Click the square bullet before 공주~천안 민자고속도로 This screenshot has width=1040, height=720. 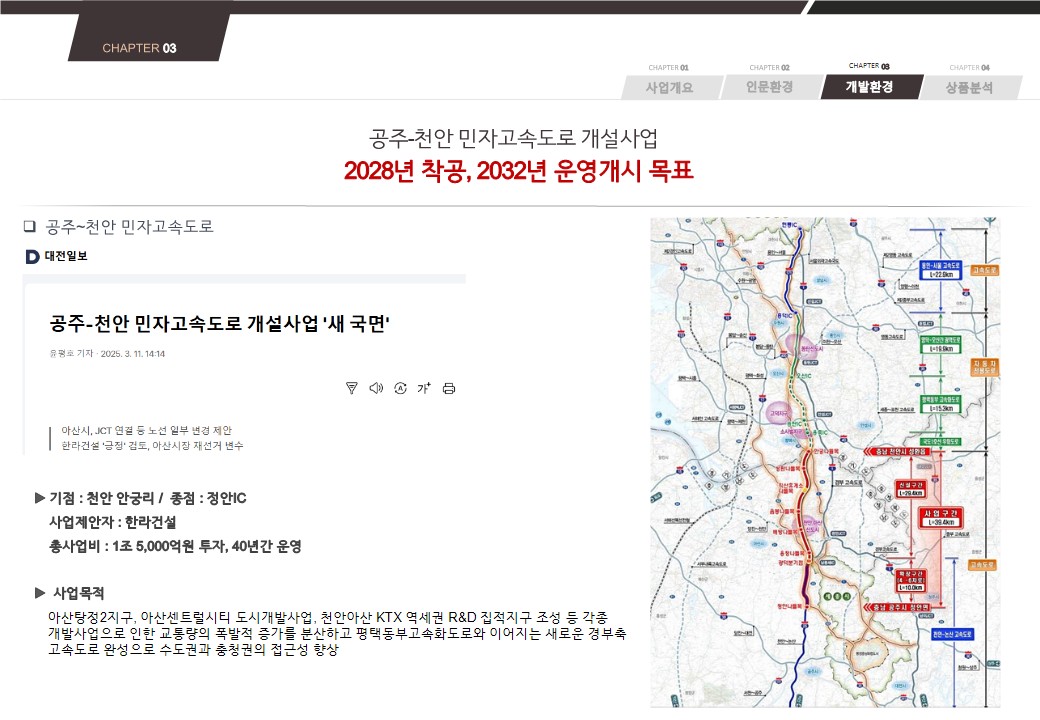coord(30,227)
